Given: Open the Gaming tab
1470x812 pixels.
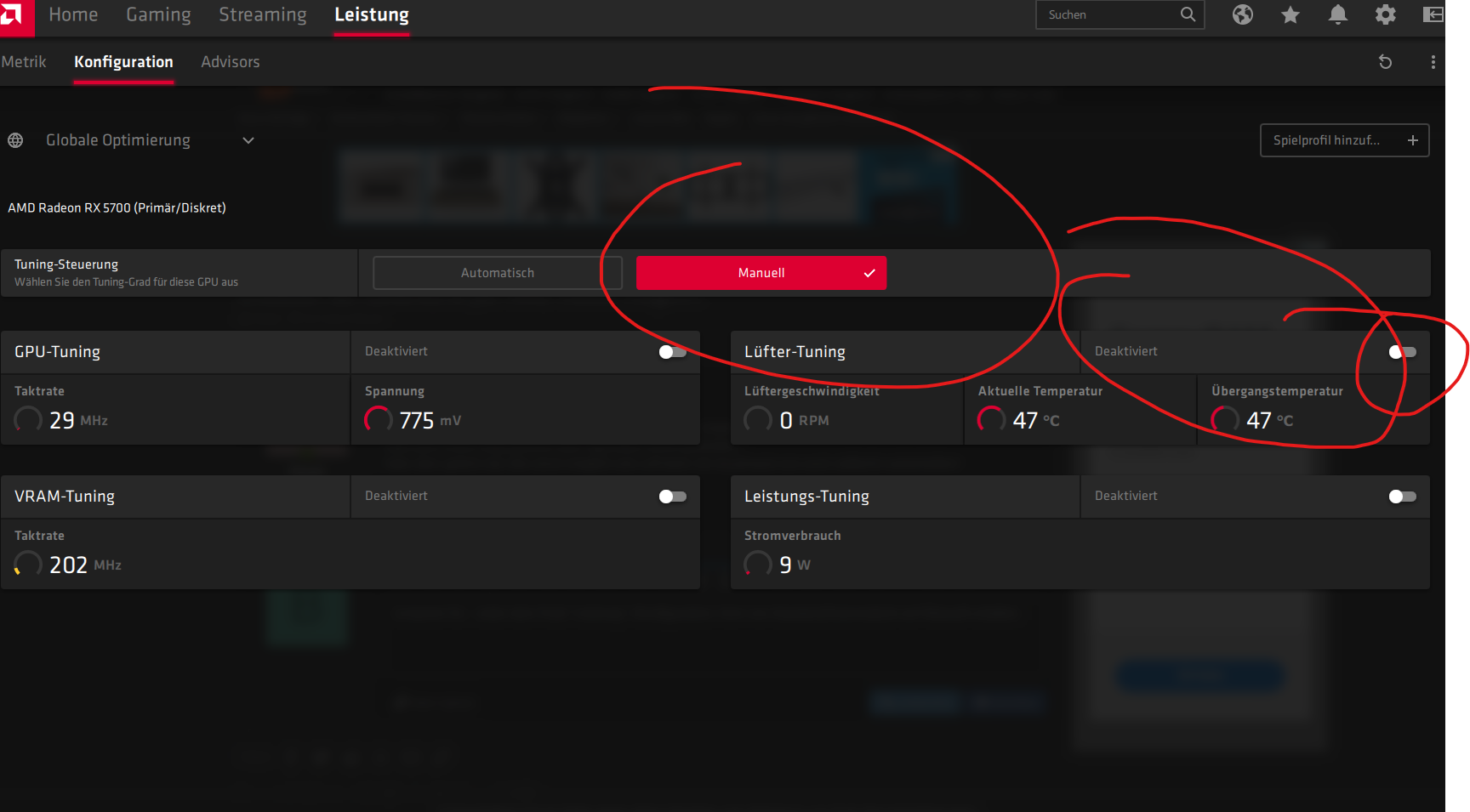Looking at the screenshot, I should [158, 15].
